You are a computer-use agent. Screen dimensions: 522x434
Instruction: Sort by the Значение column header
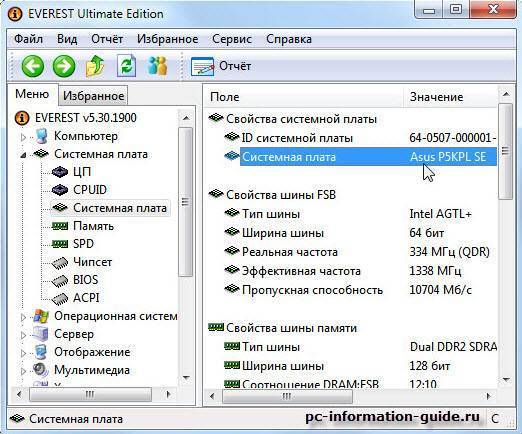[451, 97]
